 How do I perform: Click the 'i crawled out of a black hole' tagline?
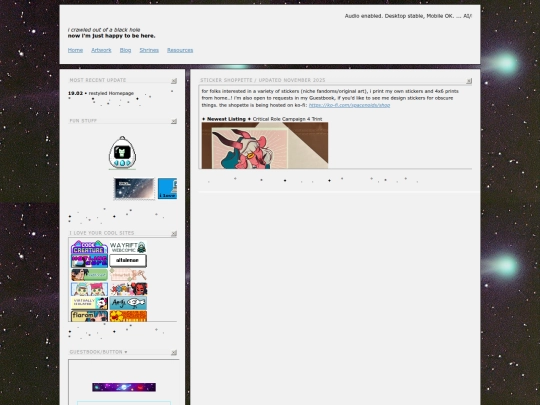[104, 30]
